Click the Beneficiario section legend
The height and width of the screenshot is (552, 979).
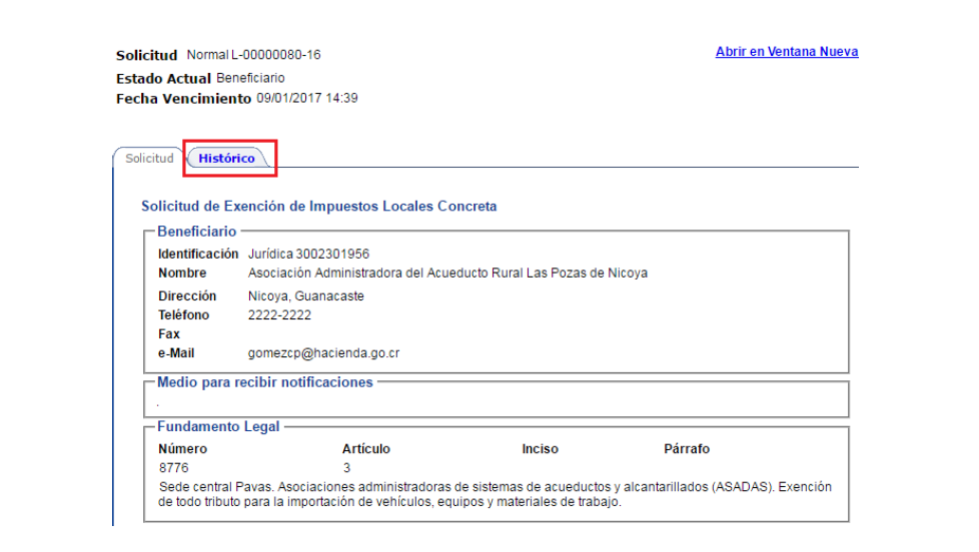click(197, 231)
